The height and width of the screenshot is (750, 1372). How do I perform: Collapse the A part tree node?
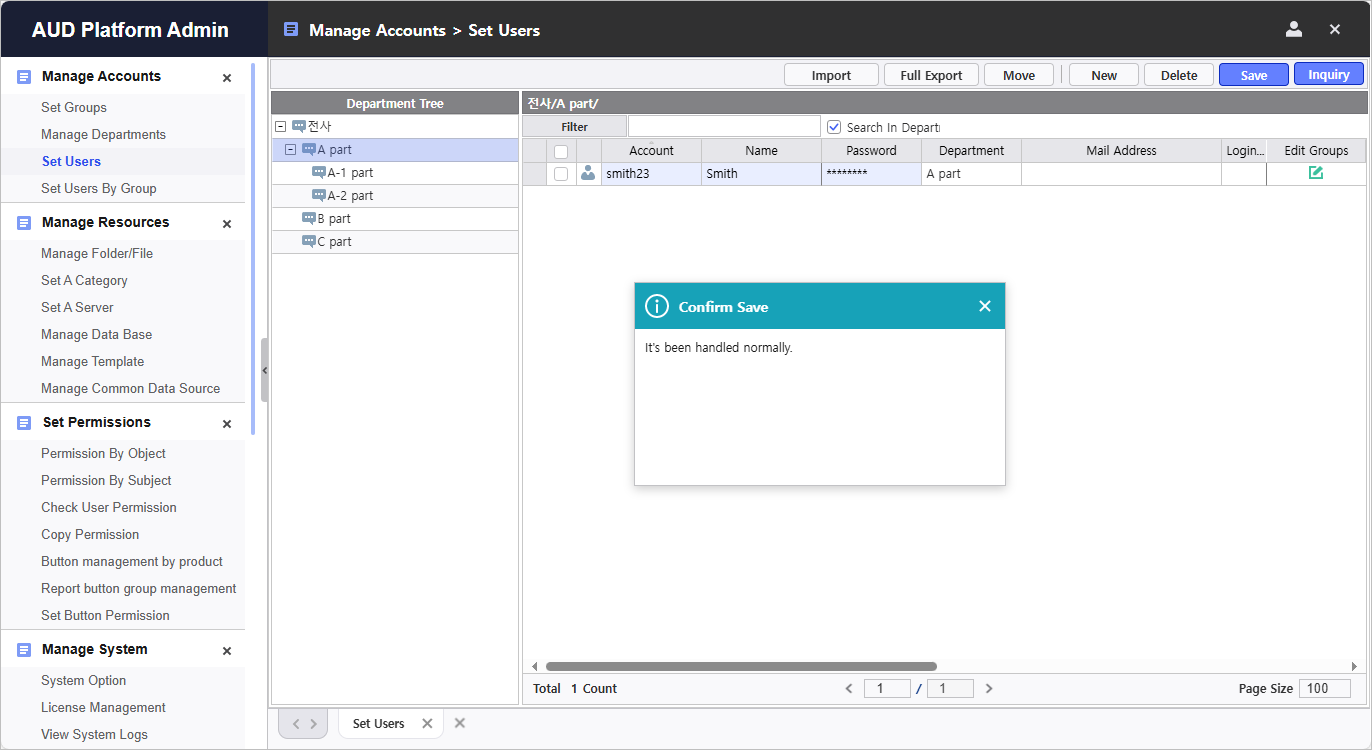291,150
